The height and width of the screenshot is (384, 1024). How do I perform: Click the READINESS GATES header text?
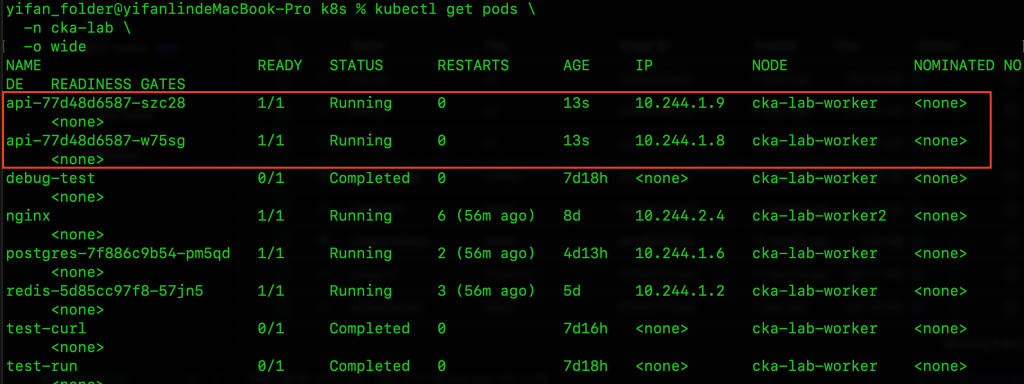click(x=118, y=84)
